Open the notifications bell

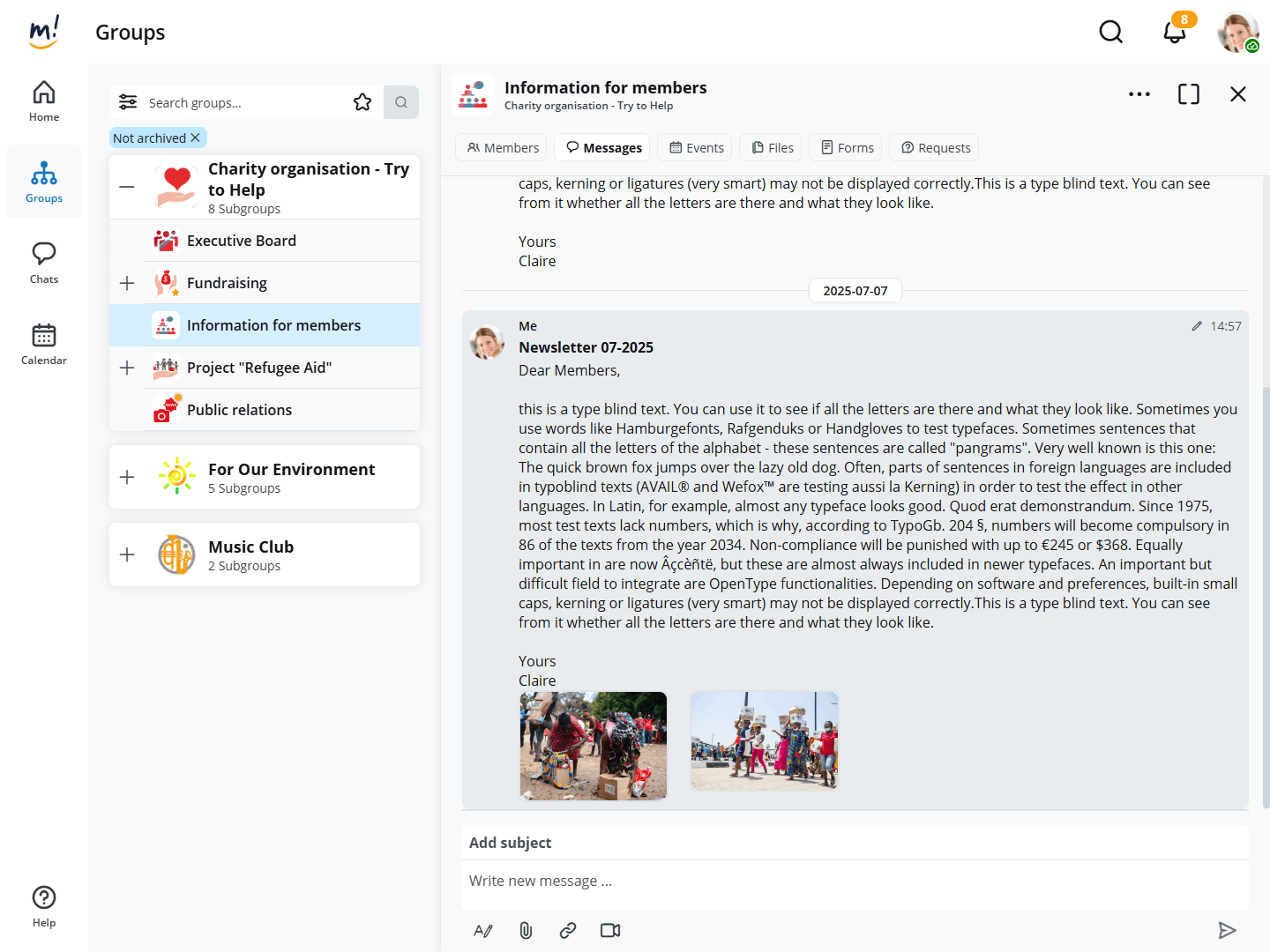point(1174,33)
